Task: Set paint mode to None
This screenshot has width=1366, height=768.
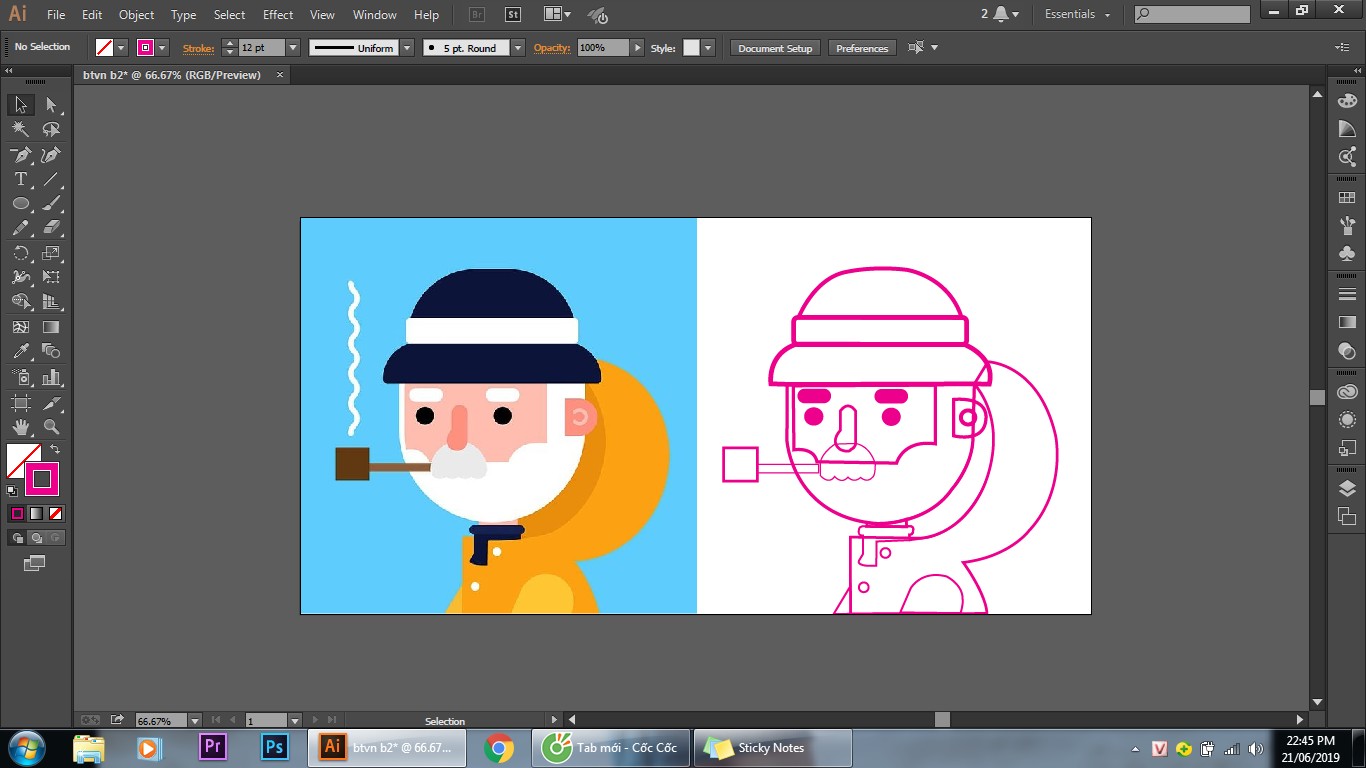Action: point(56,513)
